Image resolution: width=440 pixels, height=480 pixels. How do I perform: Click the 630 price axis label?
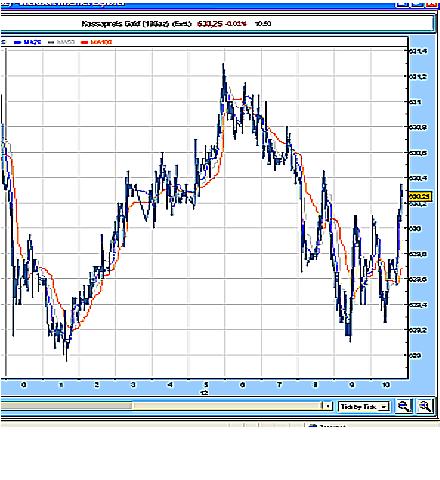(x=415, y=228)
